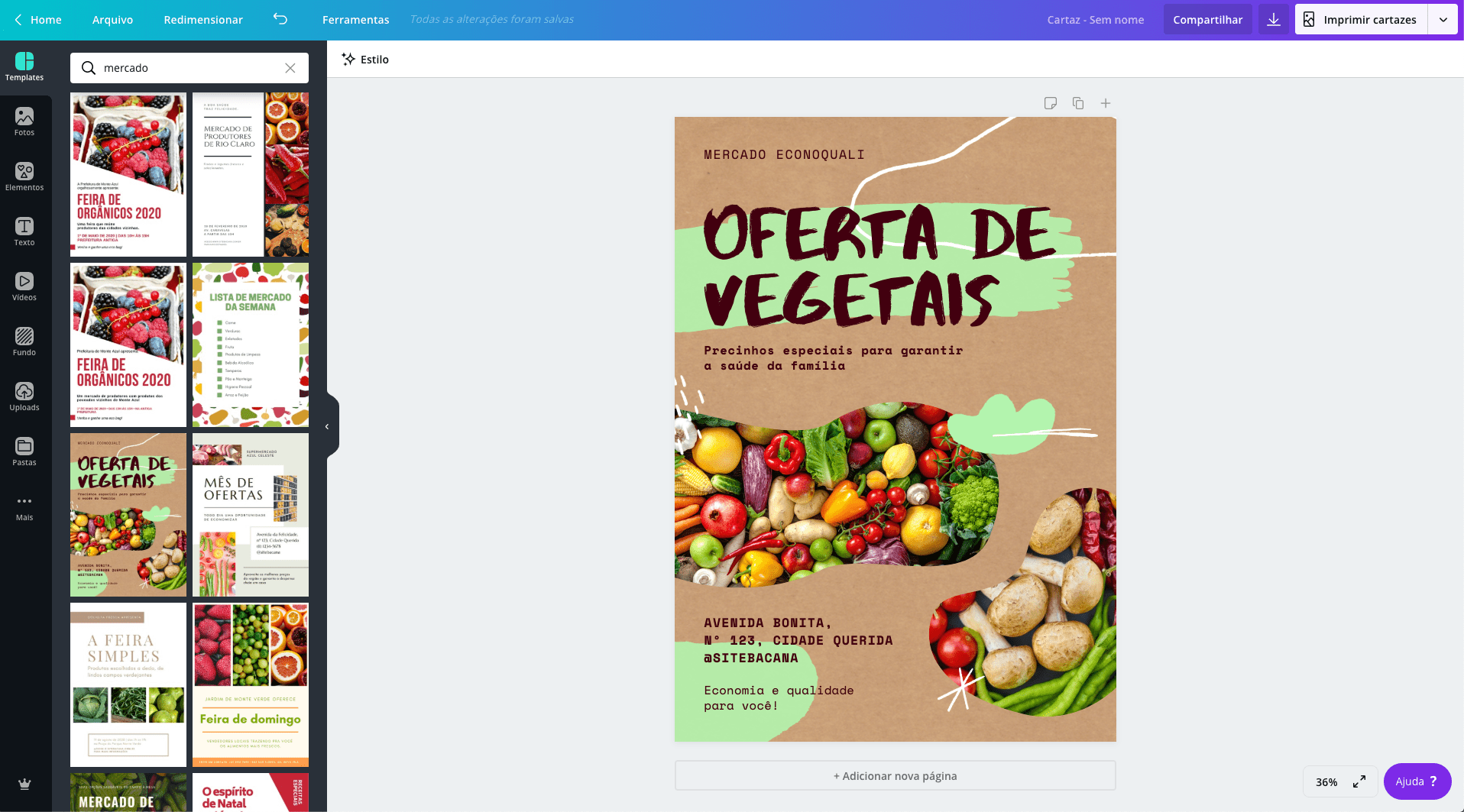Open the Redimensionar menu
Image resolution: width=1464 pixels, height=812 pixels.
point(203,20)
